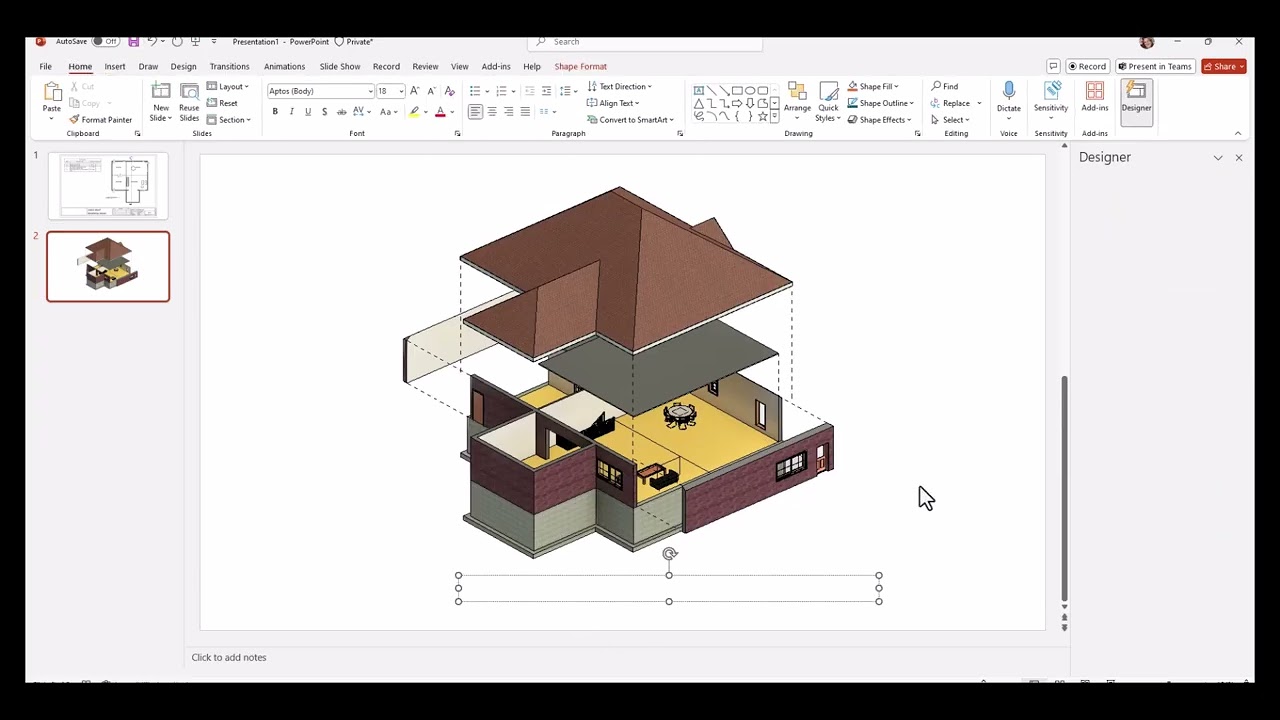
Task: Click the Find button
Action: point(945,87)
